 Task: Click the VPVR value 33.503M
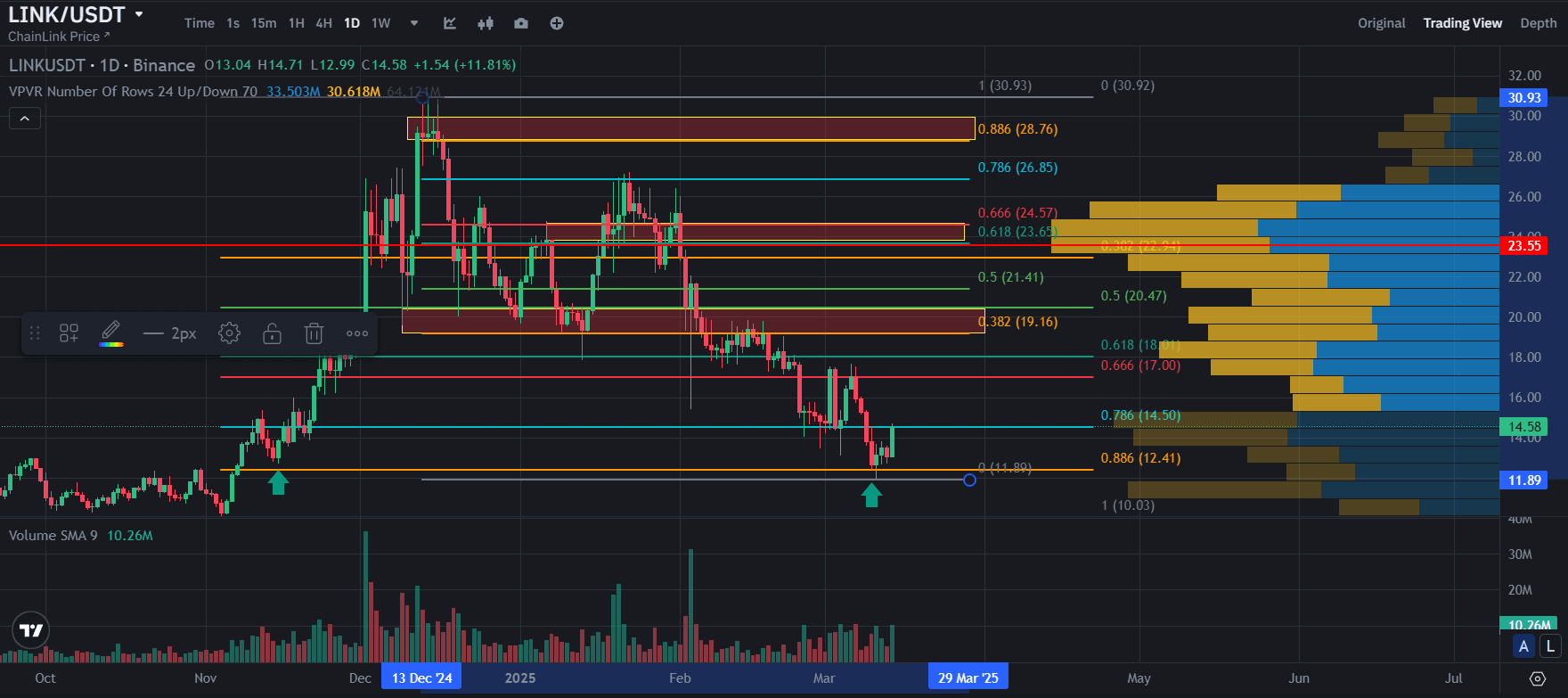[x=293, y=92]
